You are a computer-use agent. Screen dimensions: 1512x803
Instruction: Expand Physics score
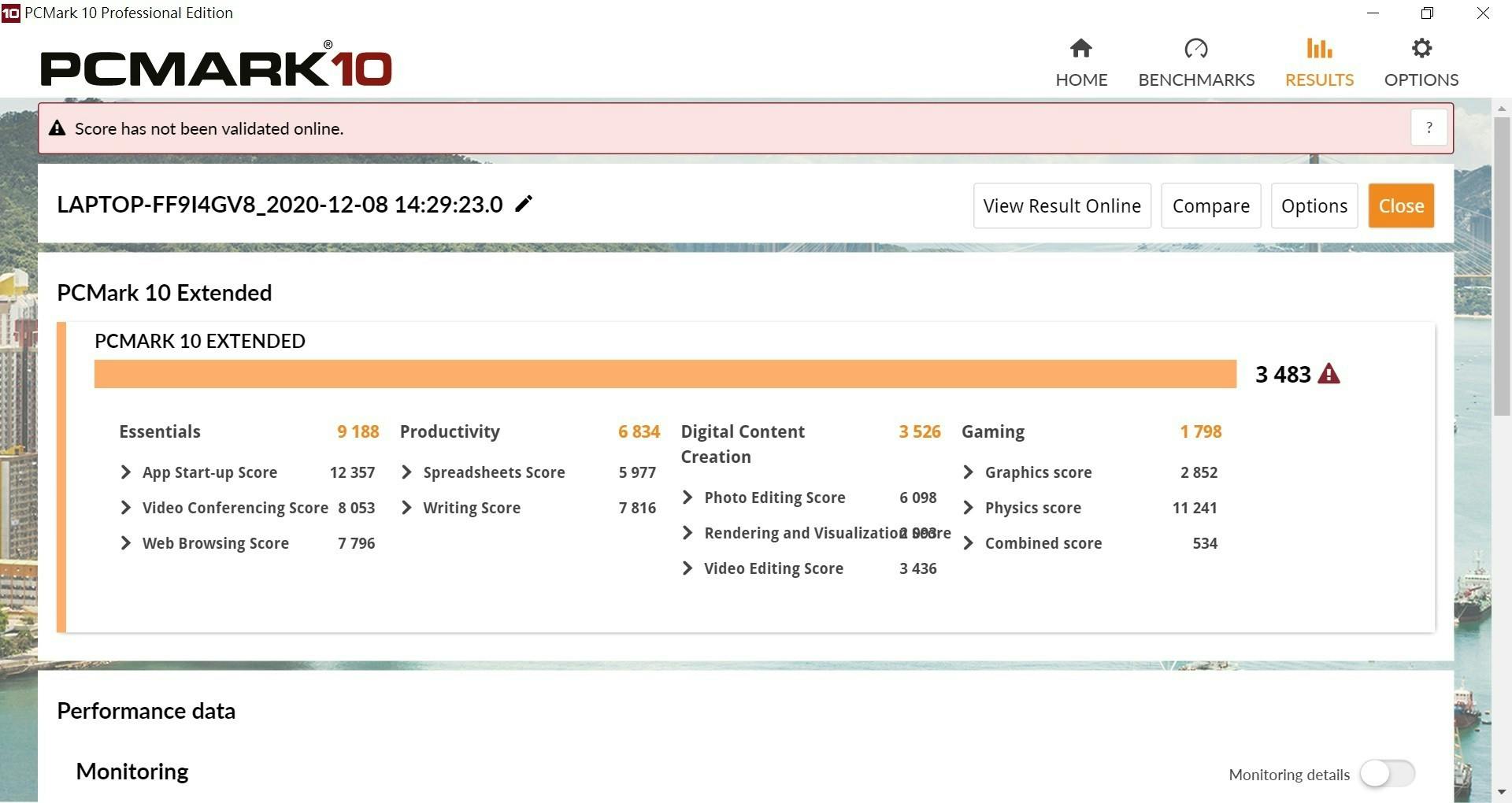(969, 508)
